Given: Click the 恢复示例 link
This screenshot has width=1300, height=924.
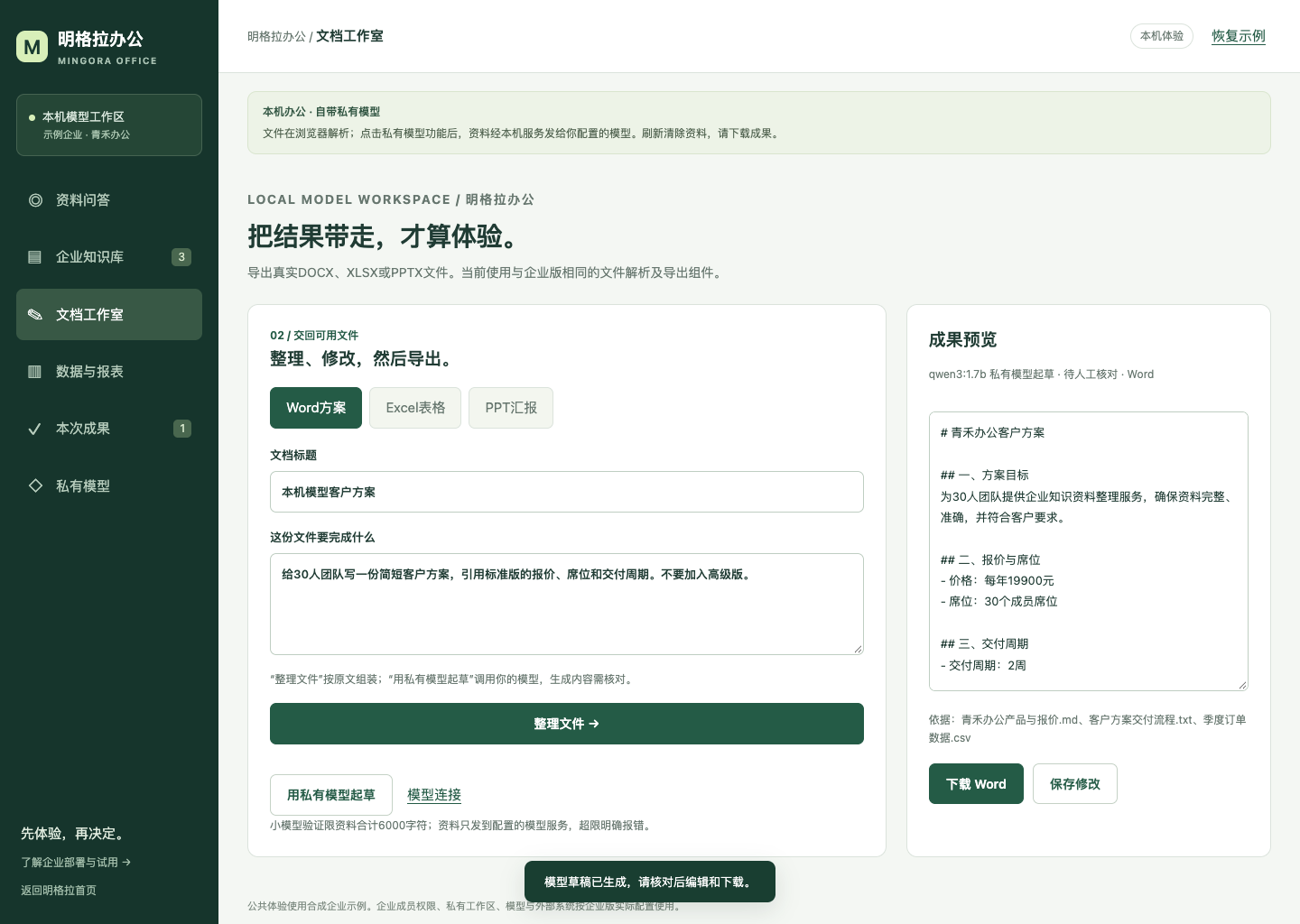Looking at the screenshot, I should point(1239,36).
